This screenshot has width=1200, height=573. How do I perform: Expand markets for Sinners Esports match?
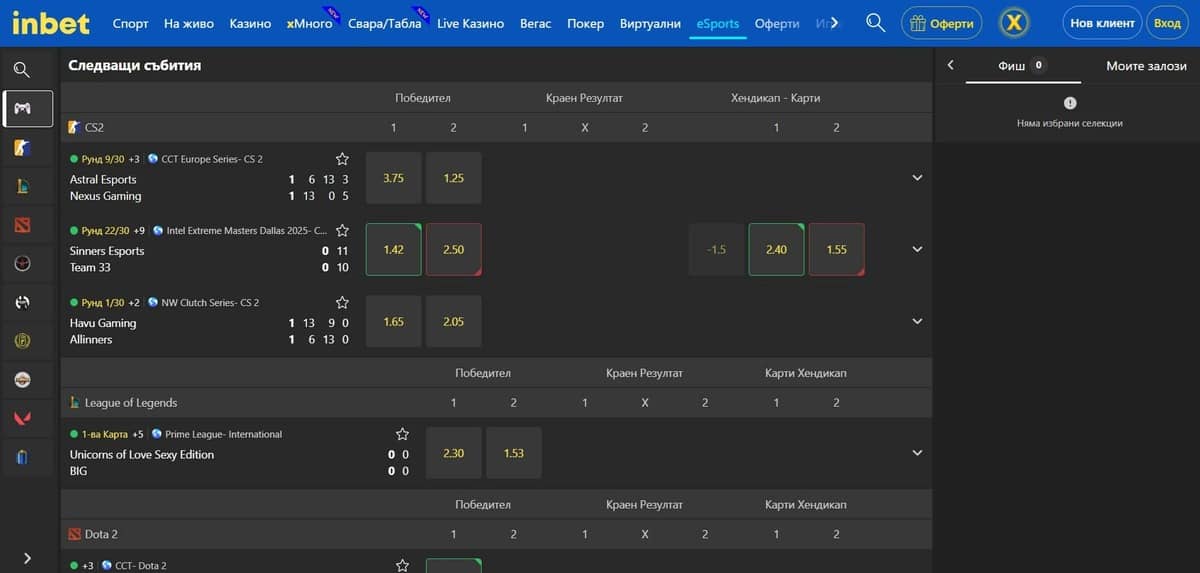(x=917, y=249)
